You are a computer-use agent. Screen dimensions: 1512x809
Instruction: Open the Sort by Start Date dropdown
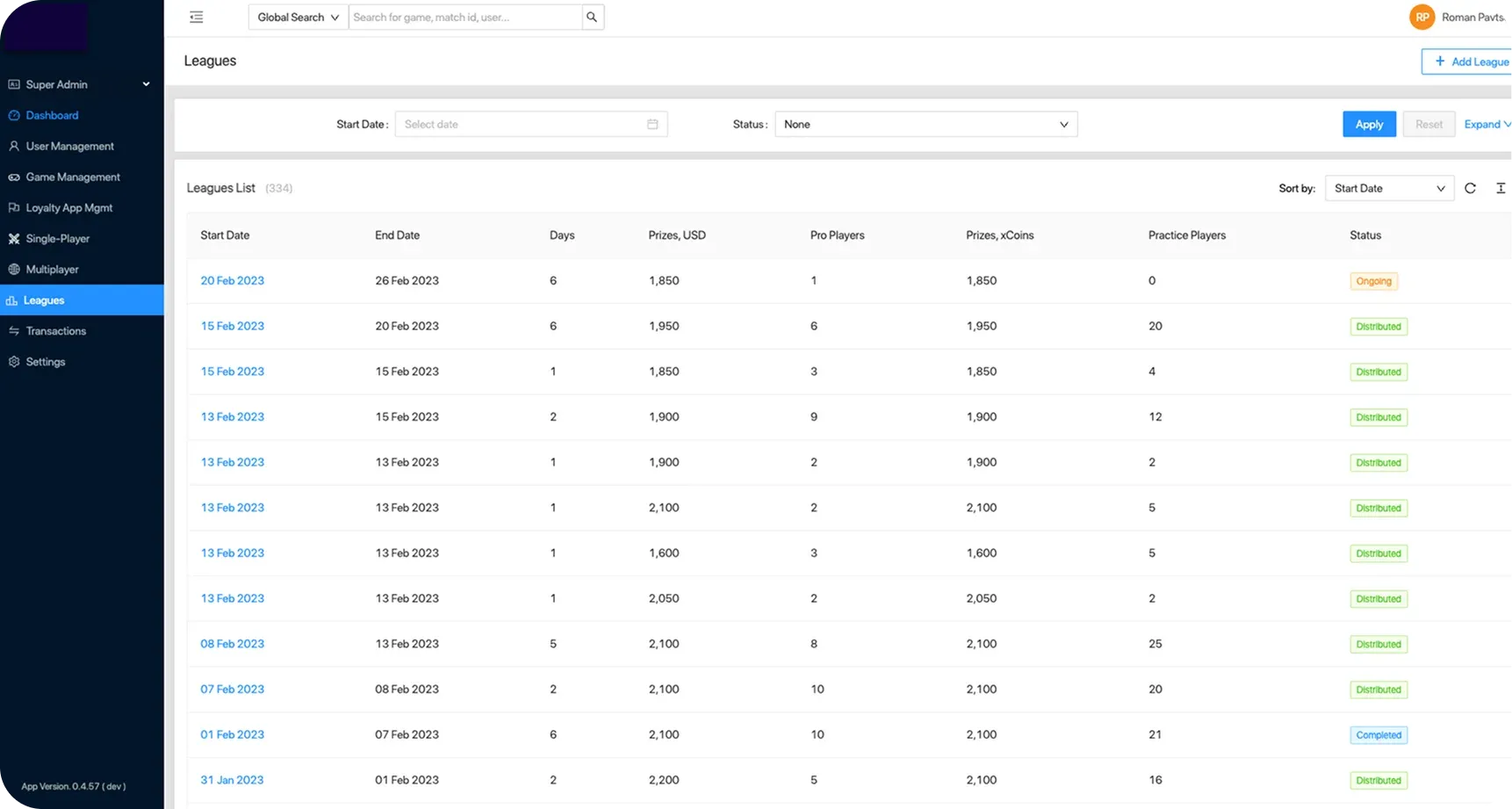(x=1388, y=189)
